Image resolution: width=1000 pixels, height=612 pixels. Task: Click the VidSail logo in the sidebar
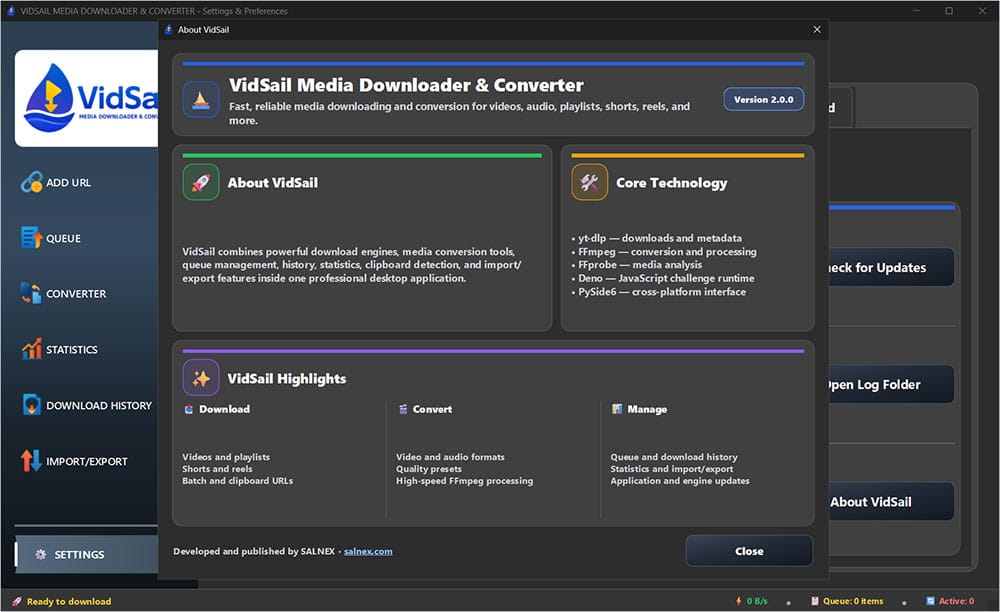click(x=87, y=99)
